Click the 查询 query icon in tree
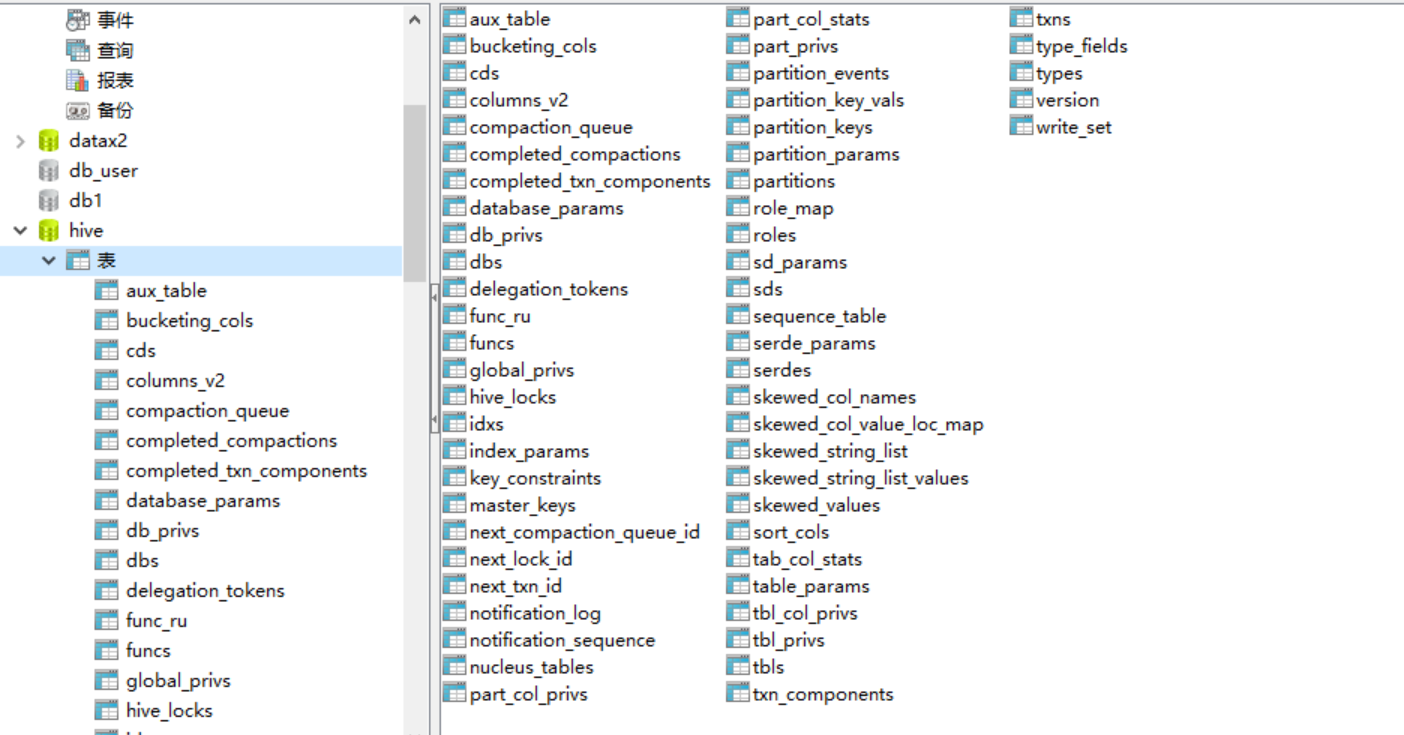This screenshot has height=735, width=1404. 78,50
